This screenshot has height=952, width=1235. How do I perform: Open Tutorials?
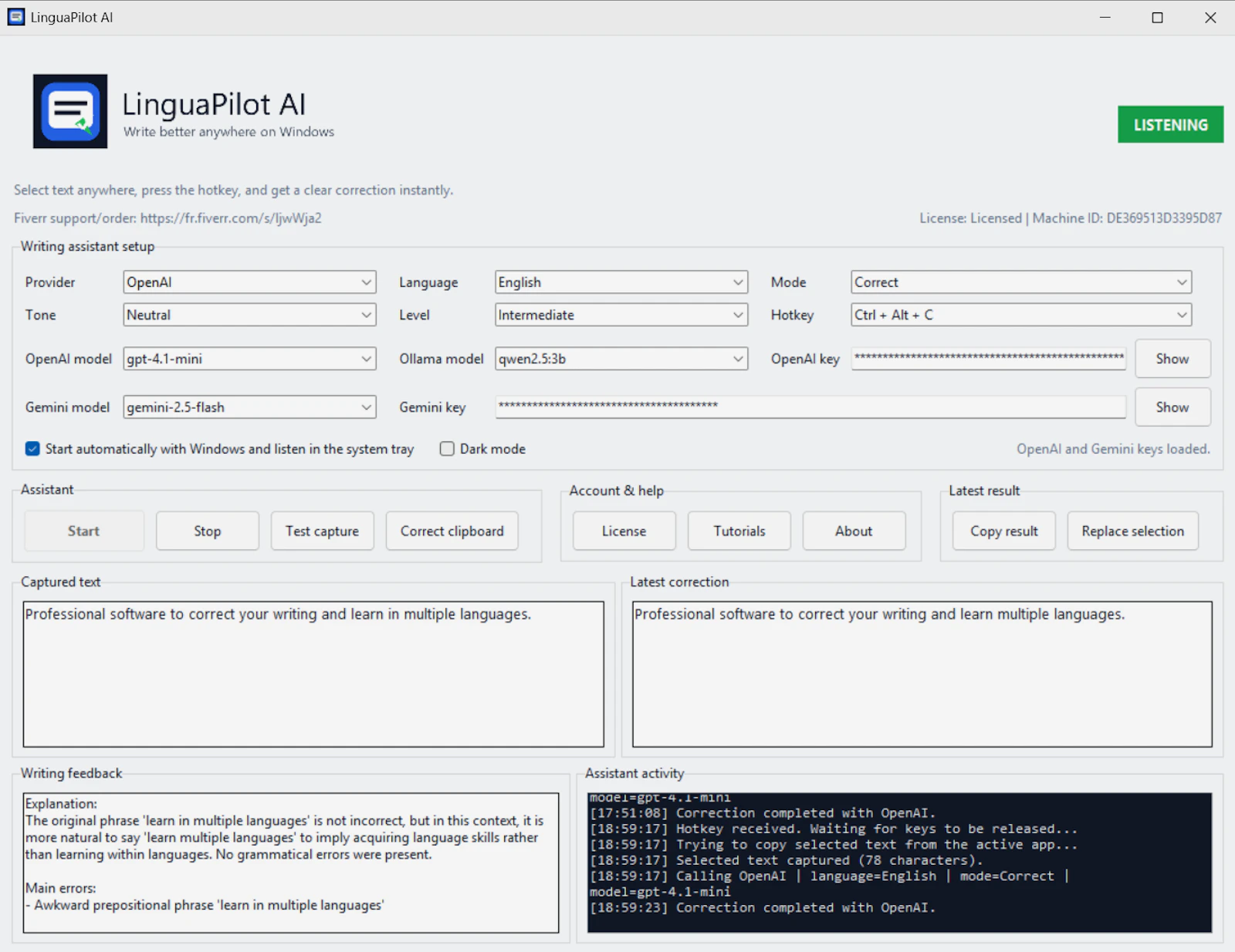[739, 531]
